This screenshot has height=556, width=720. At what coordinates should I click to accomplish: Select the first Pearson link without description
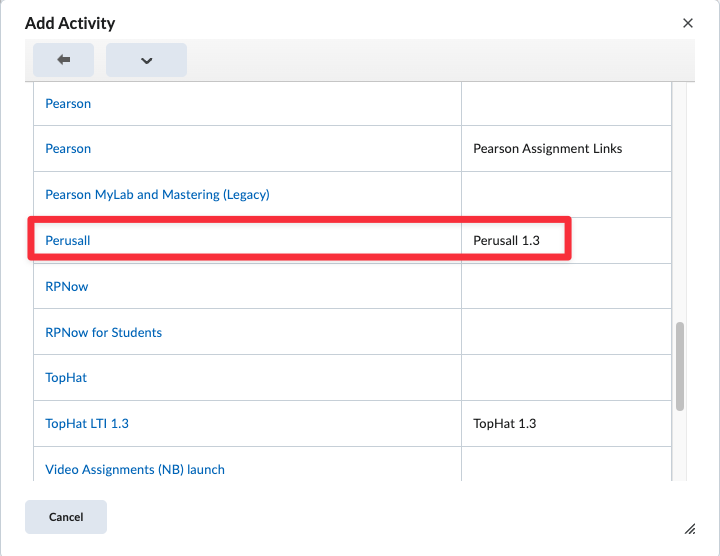[x=68, y=103]
